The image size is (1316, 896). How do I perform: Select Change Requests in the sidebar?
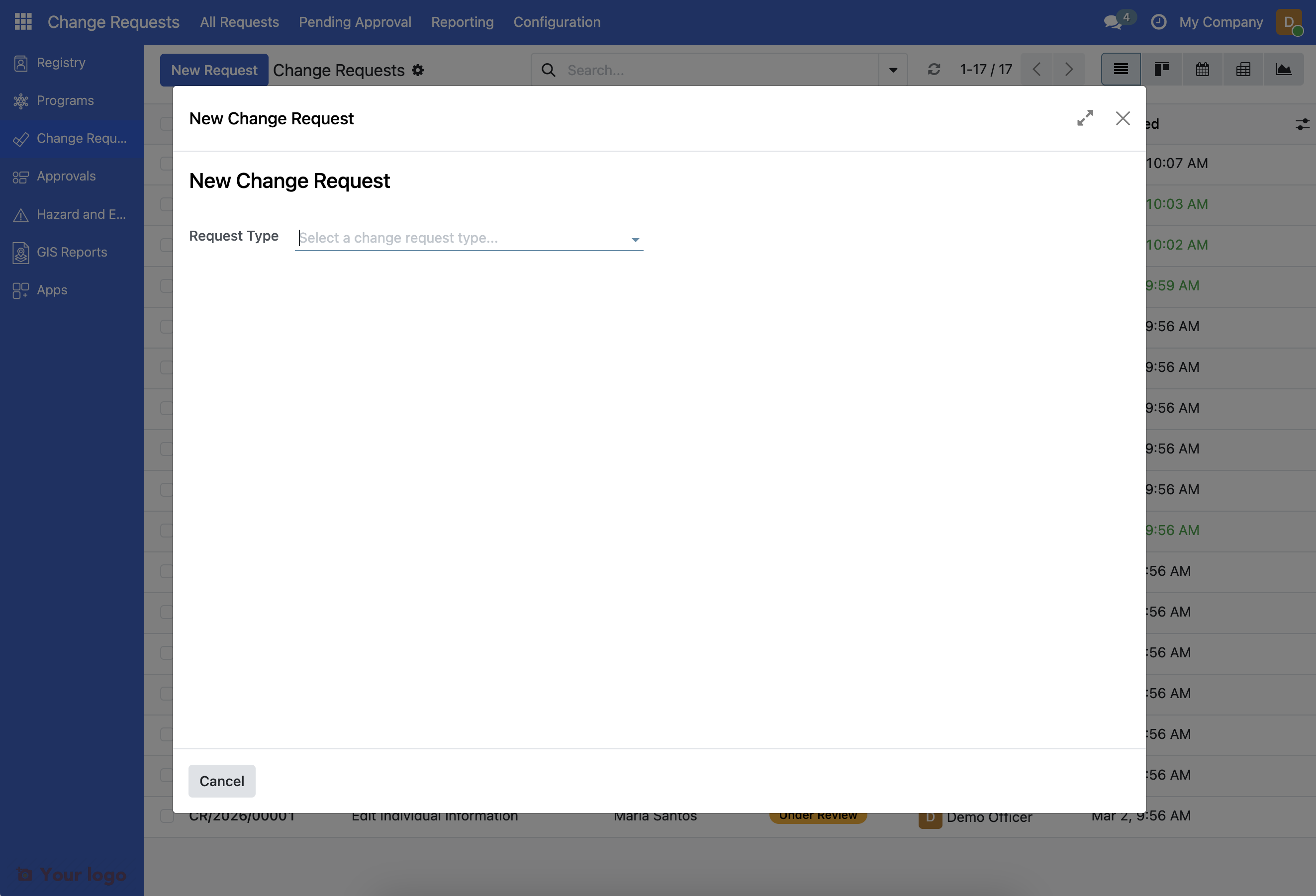coord(72,139)
